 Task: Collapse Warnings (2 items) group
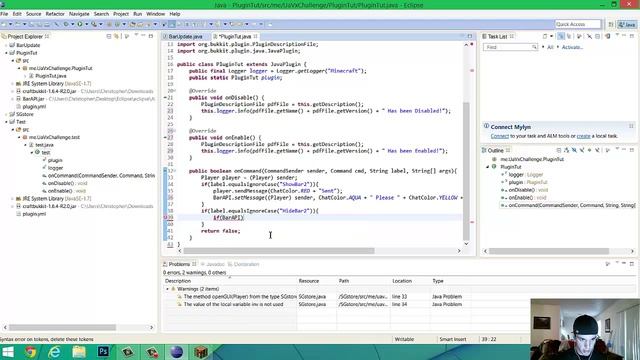click(x=167, y=289)
